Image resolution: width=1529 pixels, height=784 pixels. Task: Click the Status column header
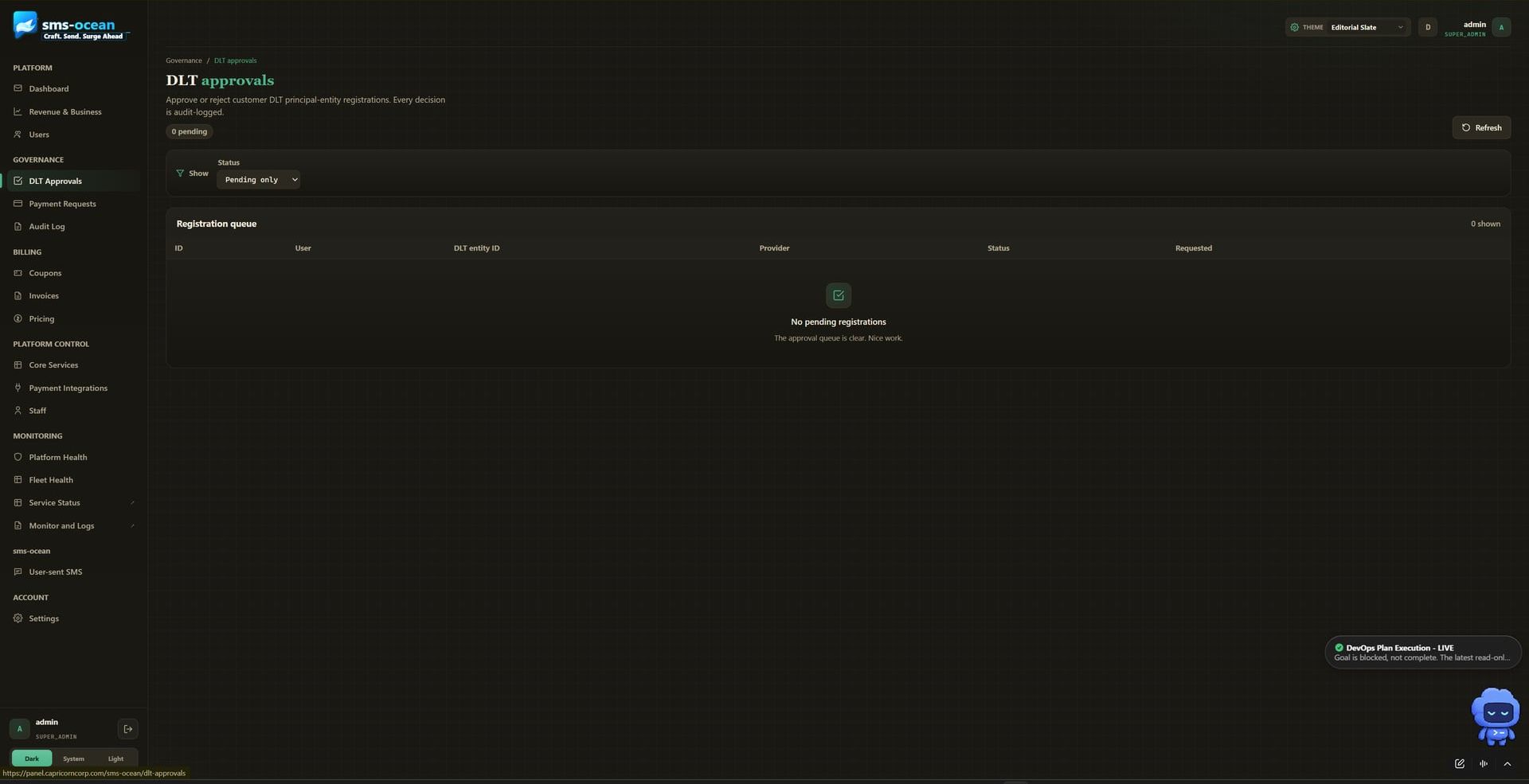(x=999, y=248)
